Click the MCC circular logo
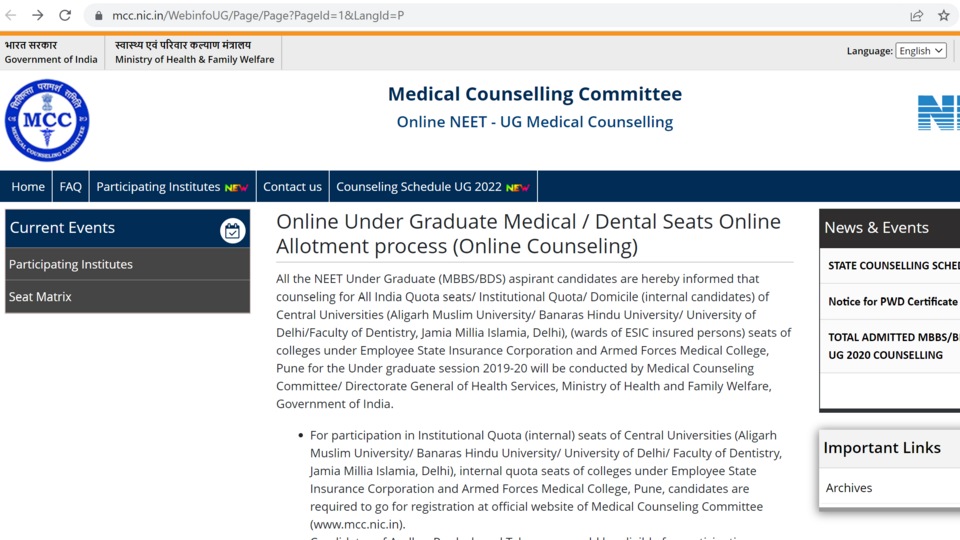The height and width of the screenshot is (540, 960). click(47, 120)
